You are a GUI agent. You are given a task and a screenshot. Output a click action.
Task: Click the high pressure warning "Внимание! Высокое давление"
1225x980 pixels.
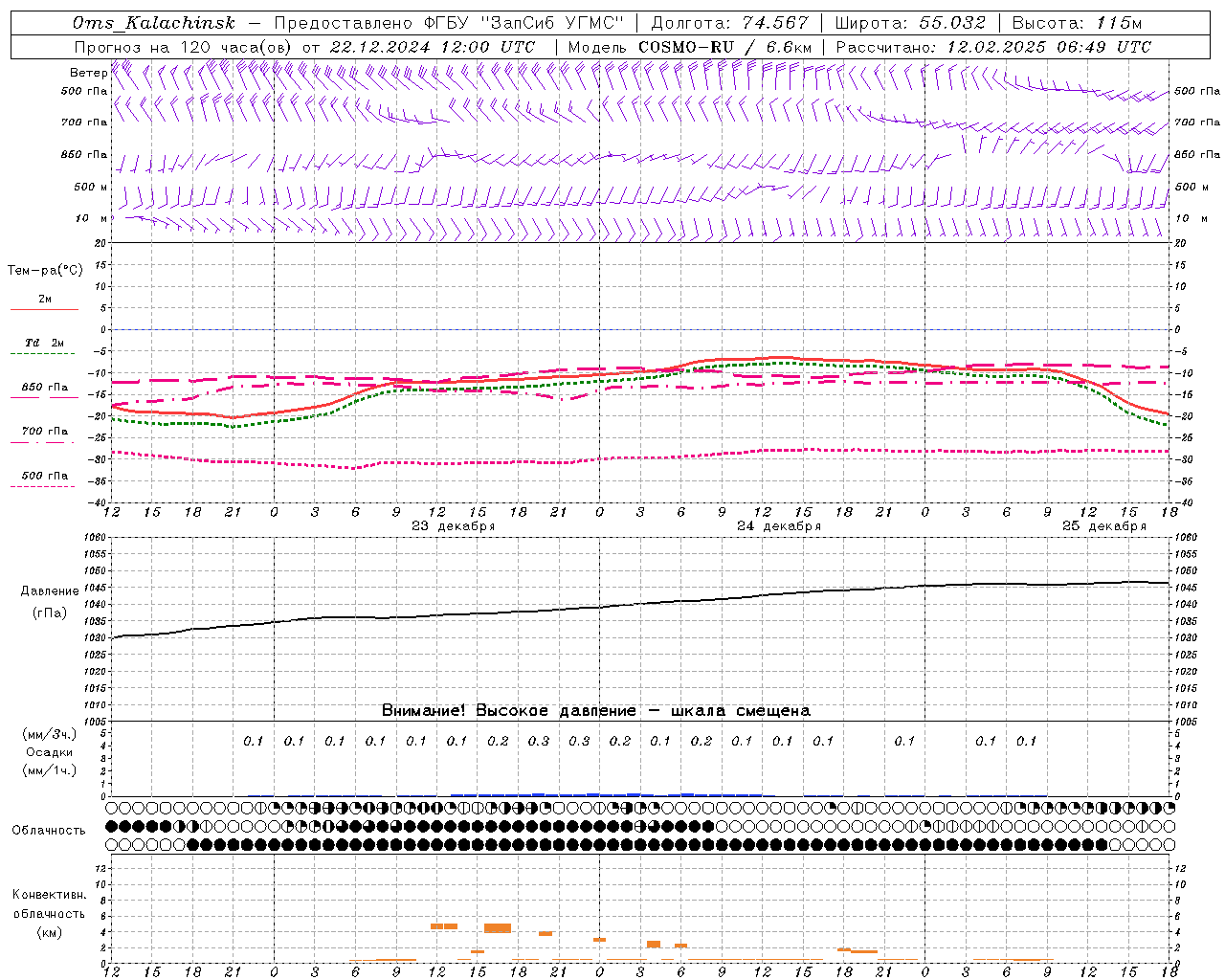click(x=508, y=711)
